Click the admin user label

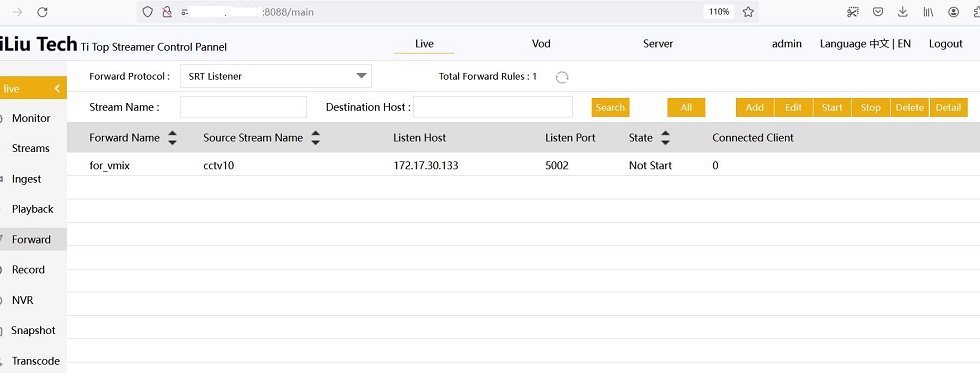787,44
